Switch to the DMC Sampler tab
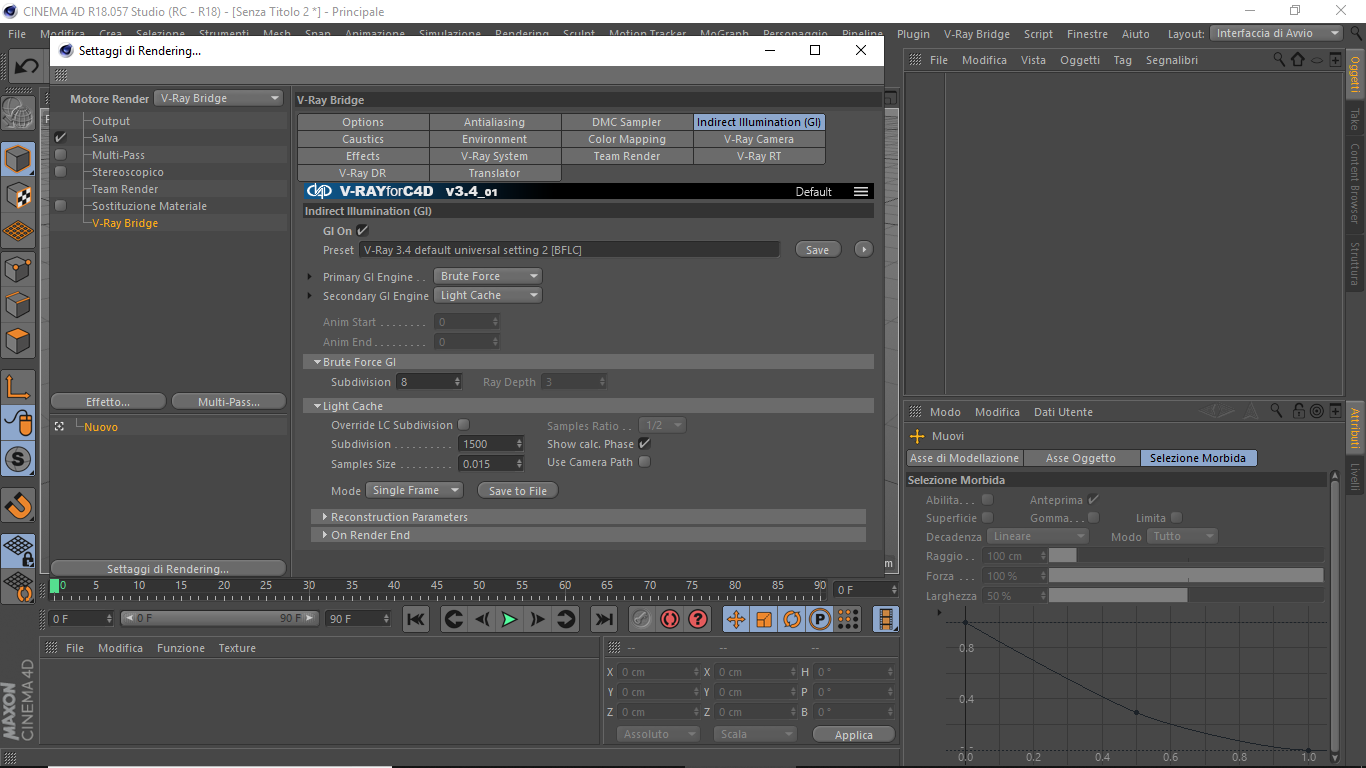The width and height of the screenshot is (1366, 768). click(626, 122)
